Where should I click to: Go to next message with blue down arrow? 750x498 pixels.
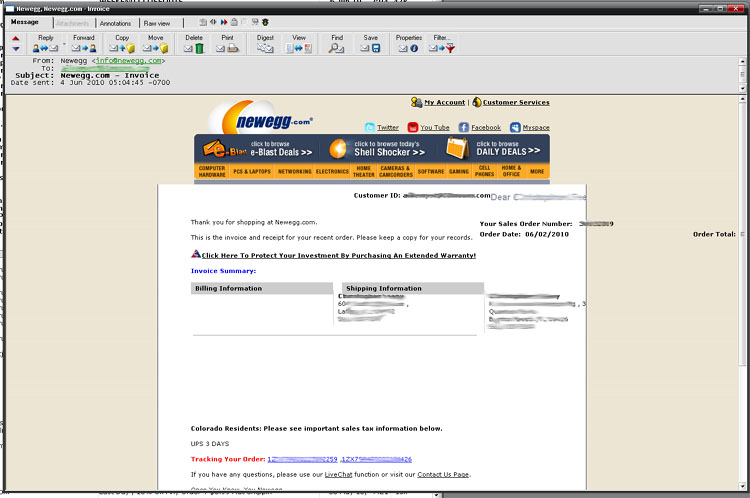16,48
